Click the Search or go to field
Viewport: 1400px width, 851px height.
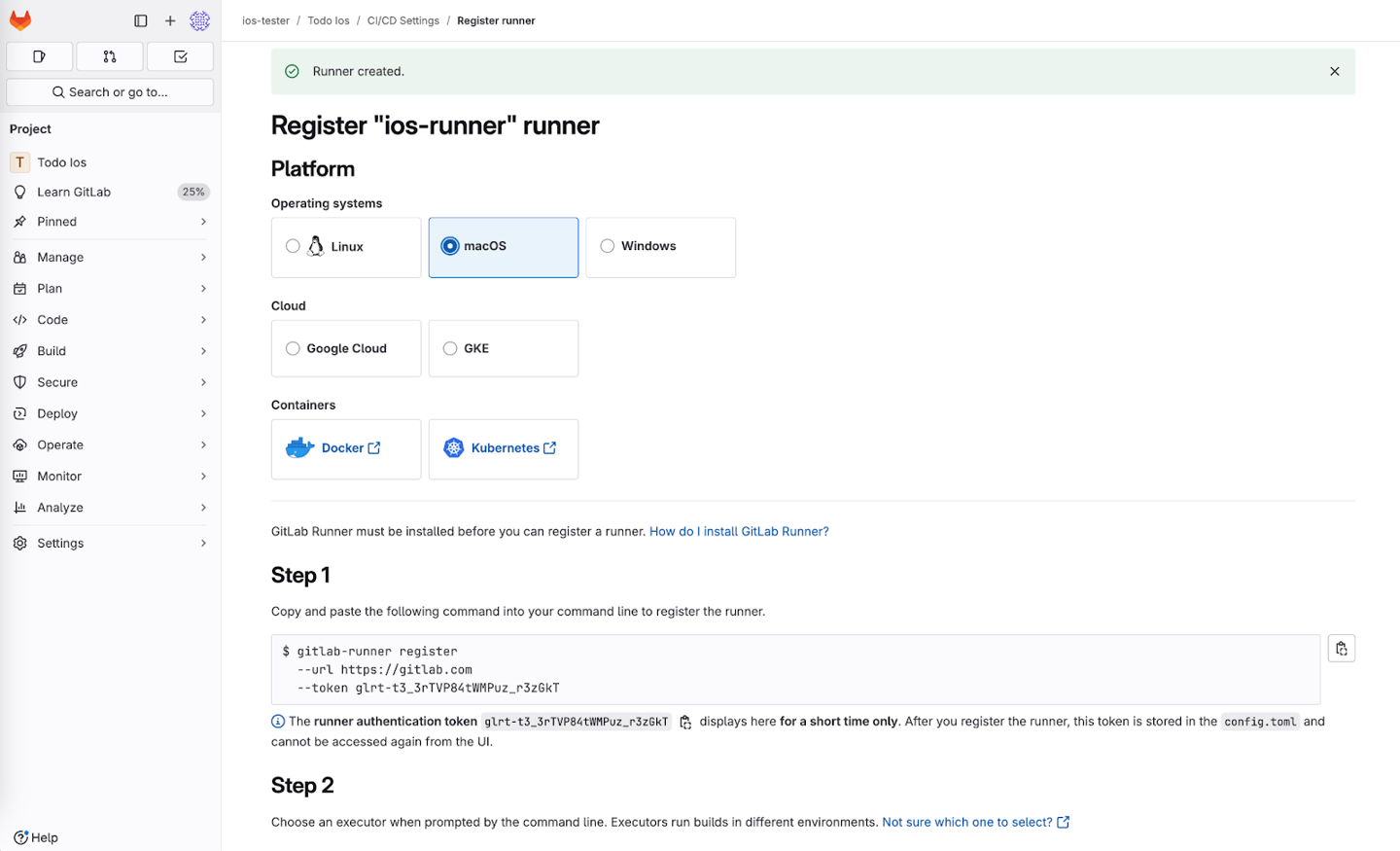coord(110,92)
